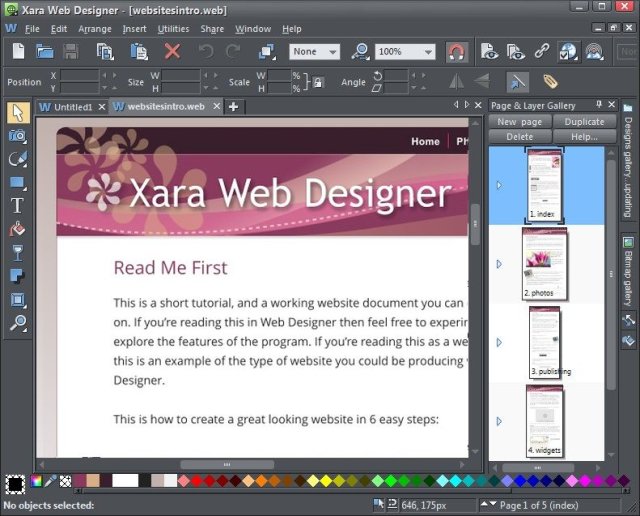Open the zoom percentage dropdown
Viewport: 640px width, 516px height.
pos(427,51)
